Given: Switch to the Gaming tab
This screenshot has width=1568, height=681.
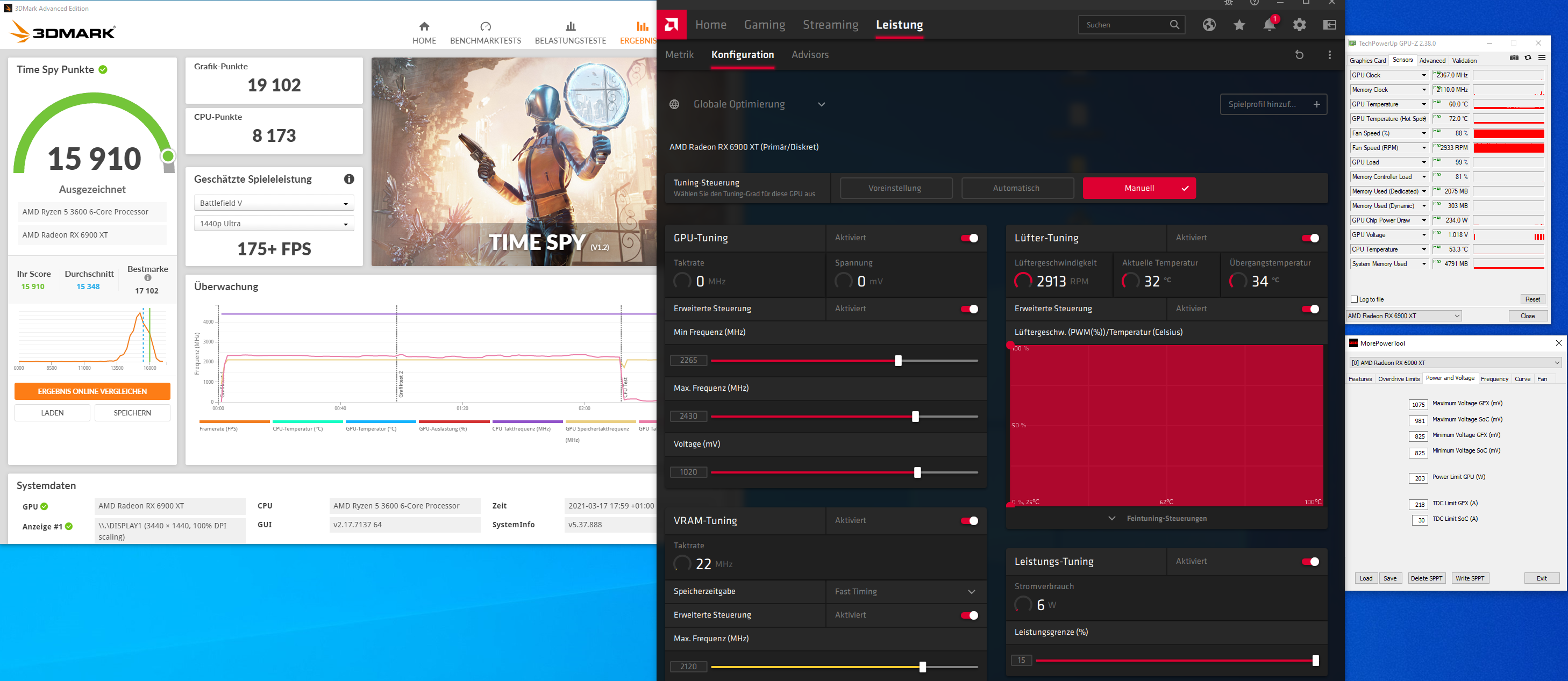Looking at the screenshot, I should coord(764,25).
